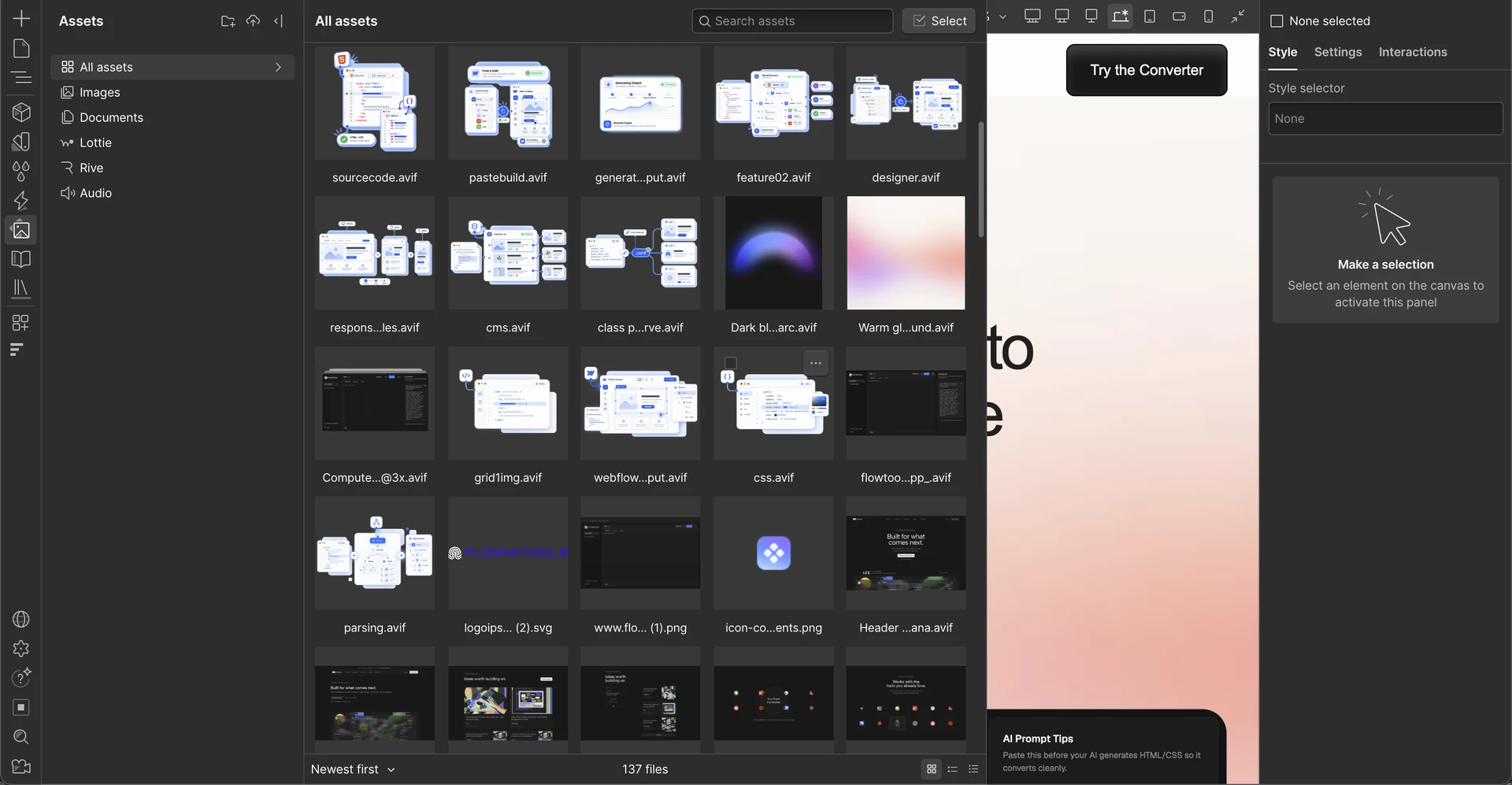The image size is (1512, 785).
Task: Select the Warm gradient background thumbnail
Action: tap(906, 253)
